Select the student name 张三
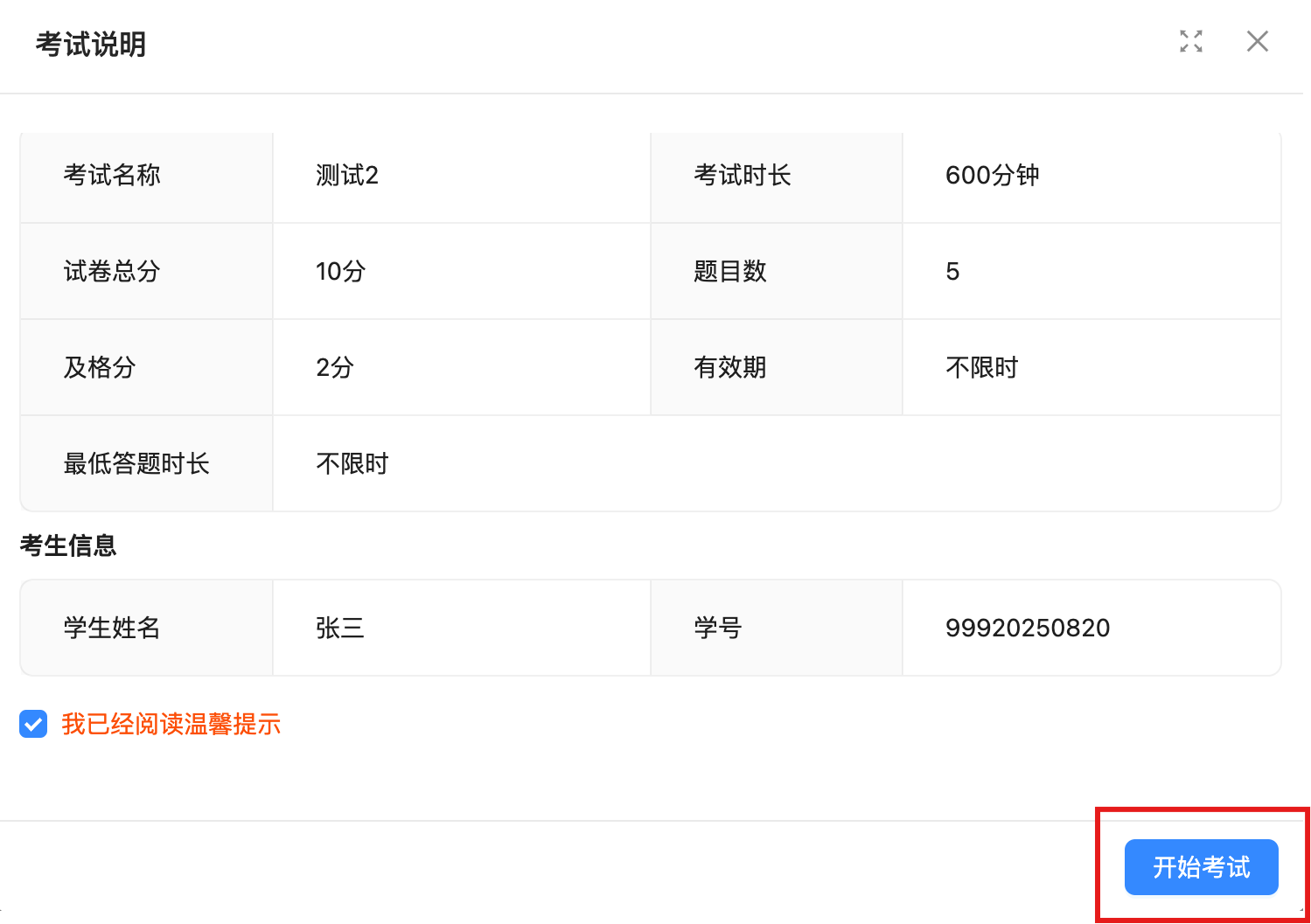 pos(339,628)
